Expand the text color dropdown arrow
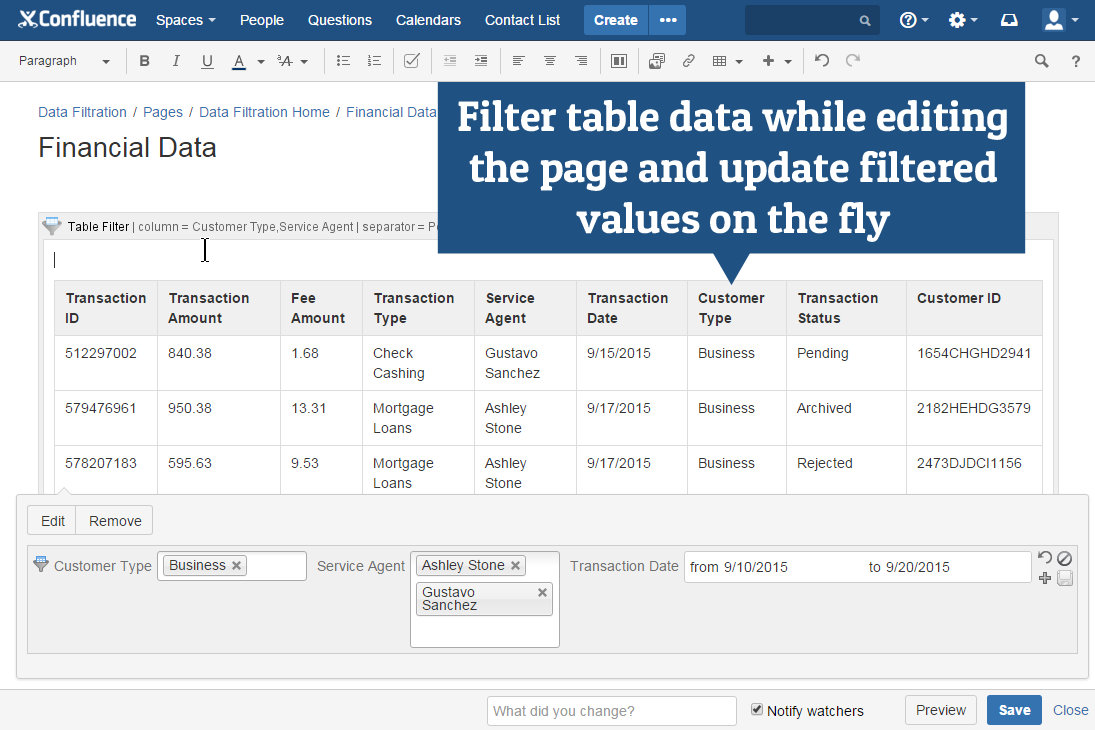Image resolution: width=1095 pixels, height=730 pixels. pyautogui.click(x=261, y=62)
